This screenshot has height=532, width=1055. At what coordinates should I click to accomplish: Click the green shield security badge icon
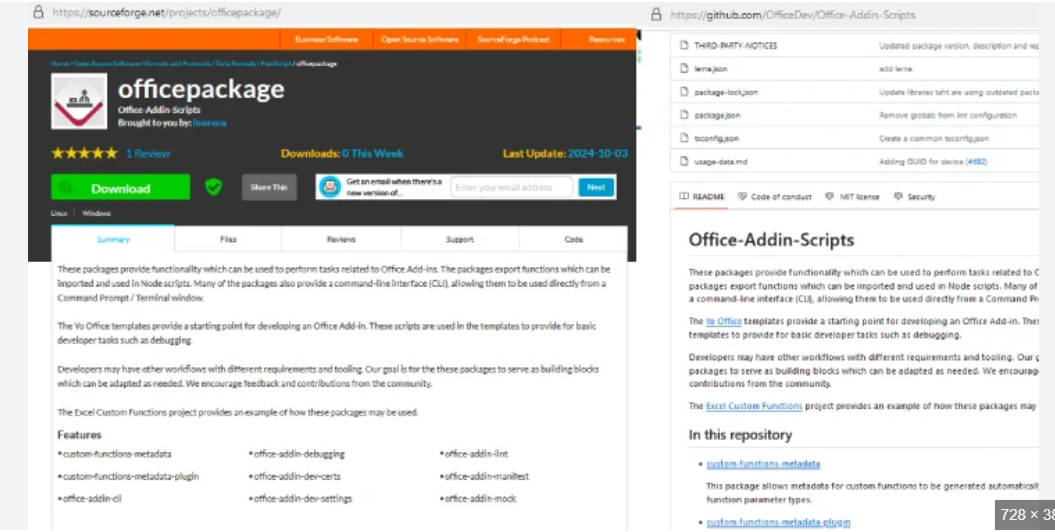click(213, 187)
